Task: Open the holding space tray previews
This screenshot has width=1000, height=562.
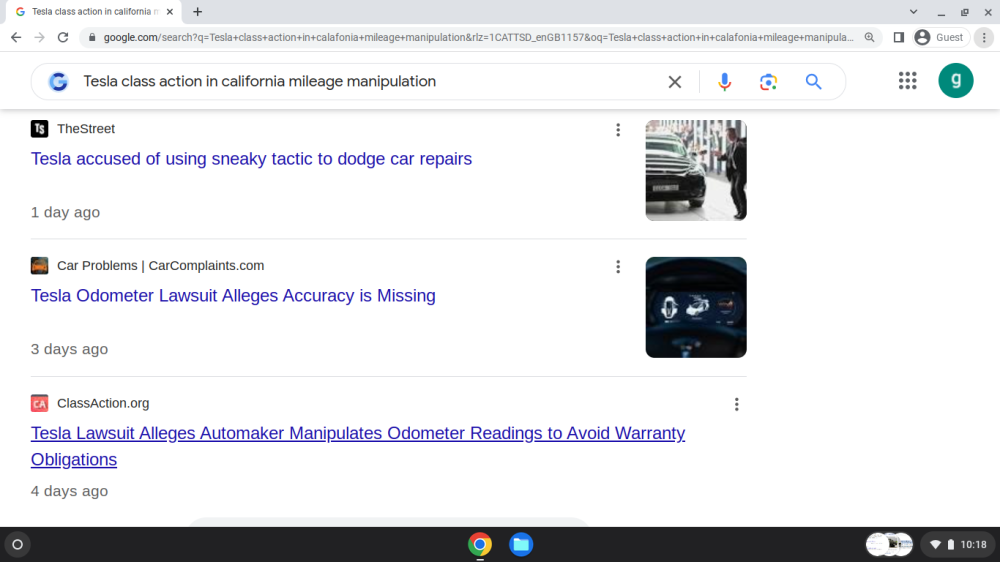Action: 889,545
